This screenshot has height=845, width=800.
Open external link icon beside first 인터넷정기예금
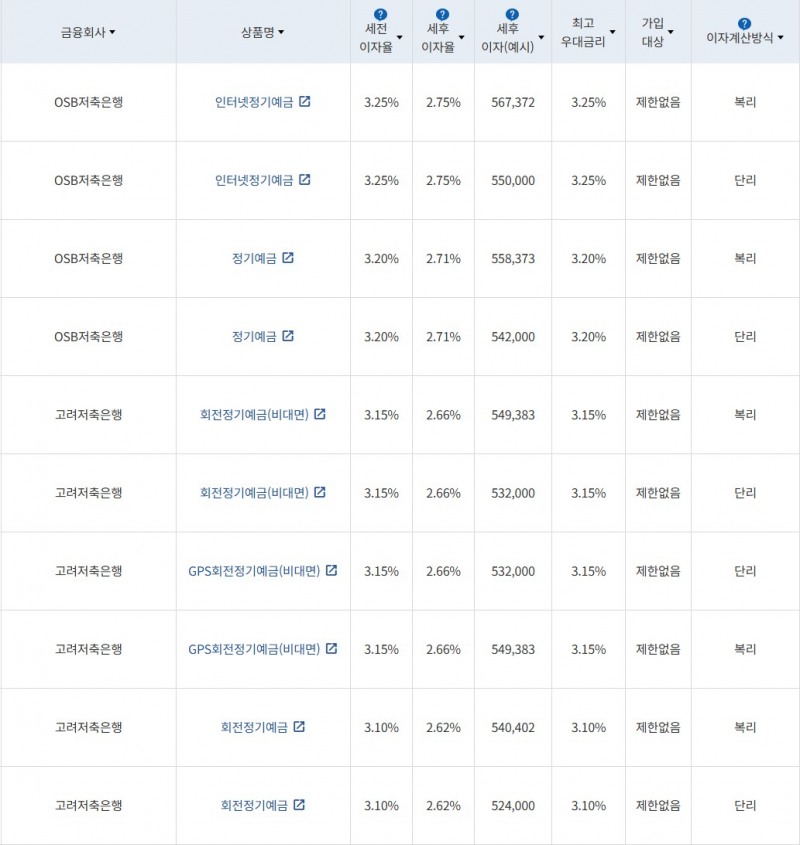[307, 102]
